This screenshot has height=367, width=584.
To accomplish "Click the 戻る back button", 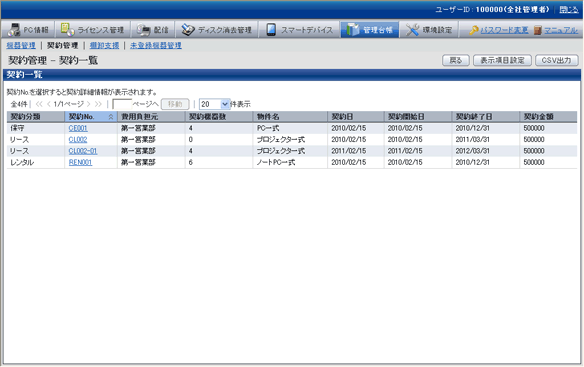I will [x=456, y=60].
